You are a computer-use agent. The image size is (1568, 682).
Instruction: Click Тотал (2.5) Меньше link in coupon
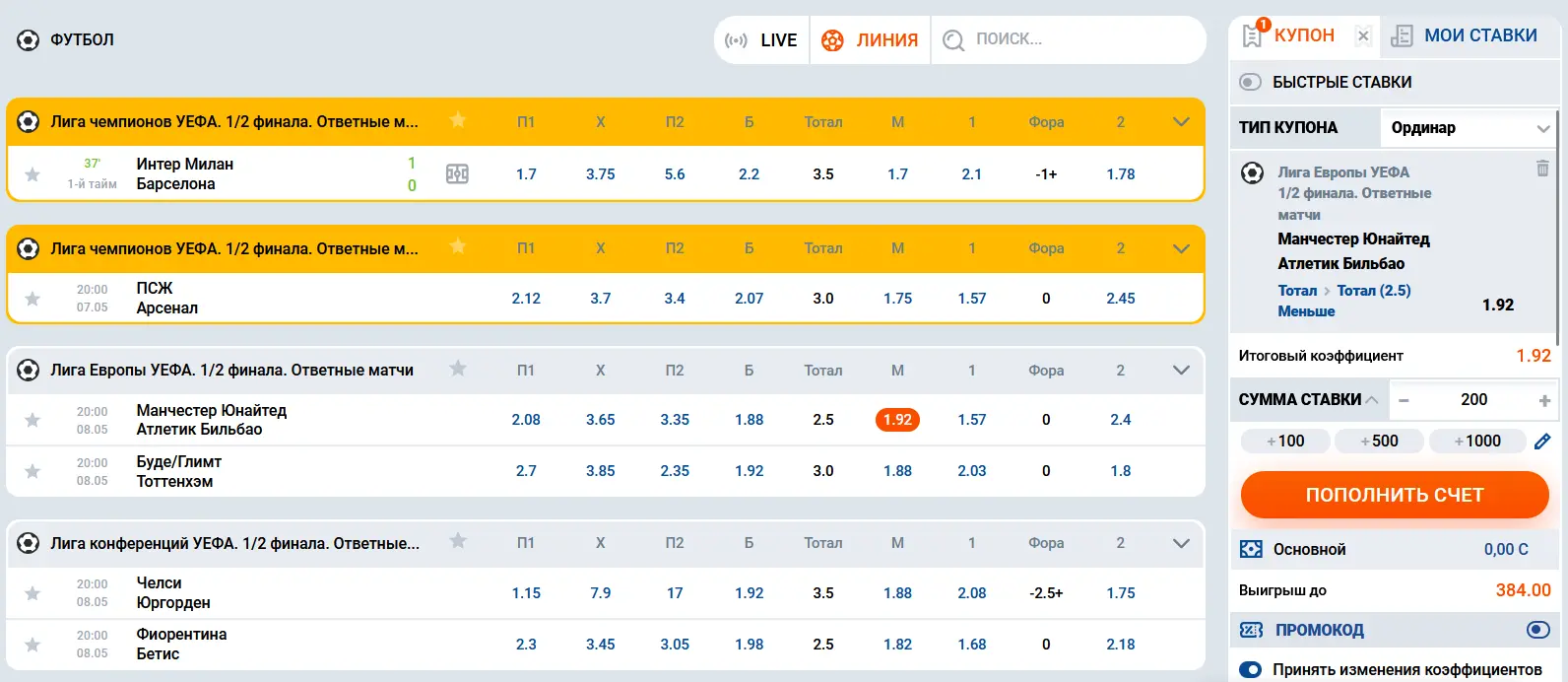point(1344,301)
